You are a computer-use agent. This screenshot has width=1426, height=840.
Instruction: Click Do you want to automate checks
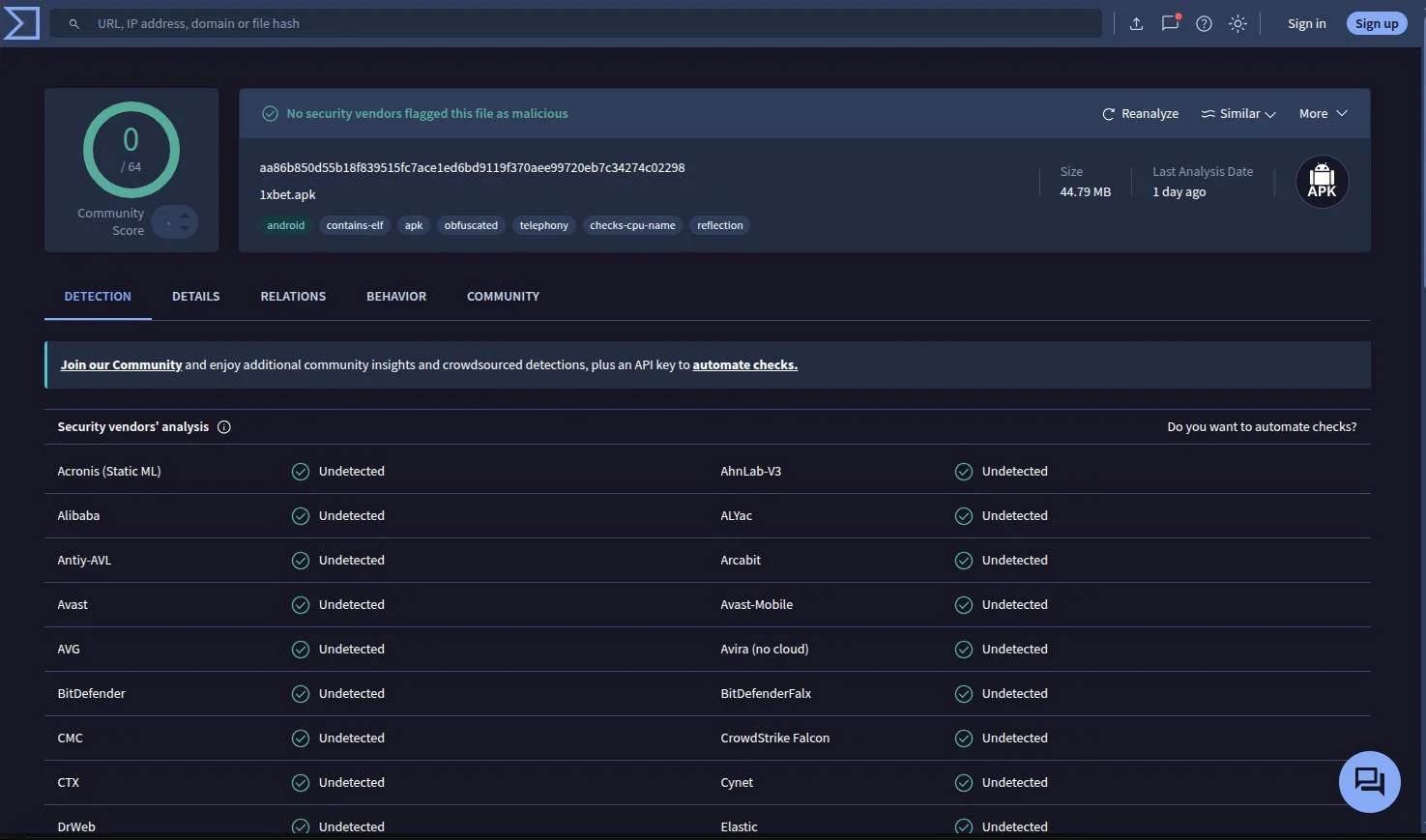point(1262,427)
